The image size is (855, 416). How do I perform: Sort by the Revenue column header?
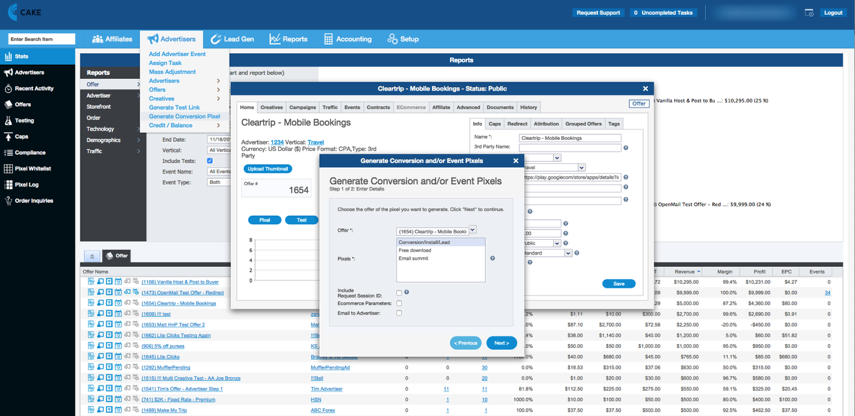click(x=687, y=271)
